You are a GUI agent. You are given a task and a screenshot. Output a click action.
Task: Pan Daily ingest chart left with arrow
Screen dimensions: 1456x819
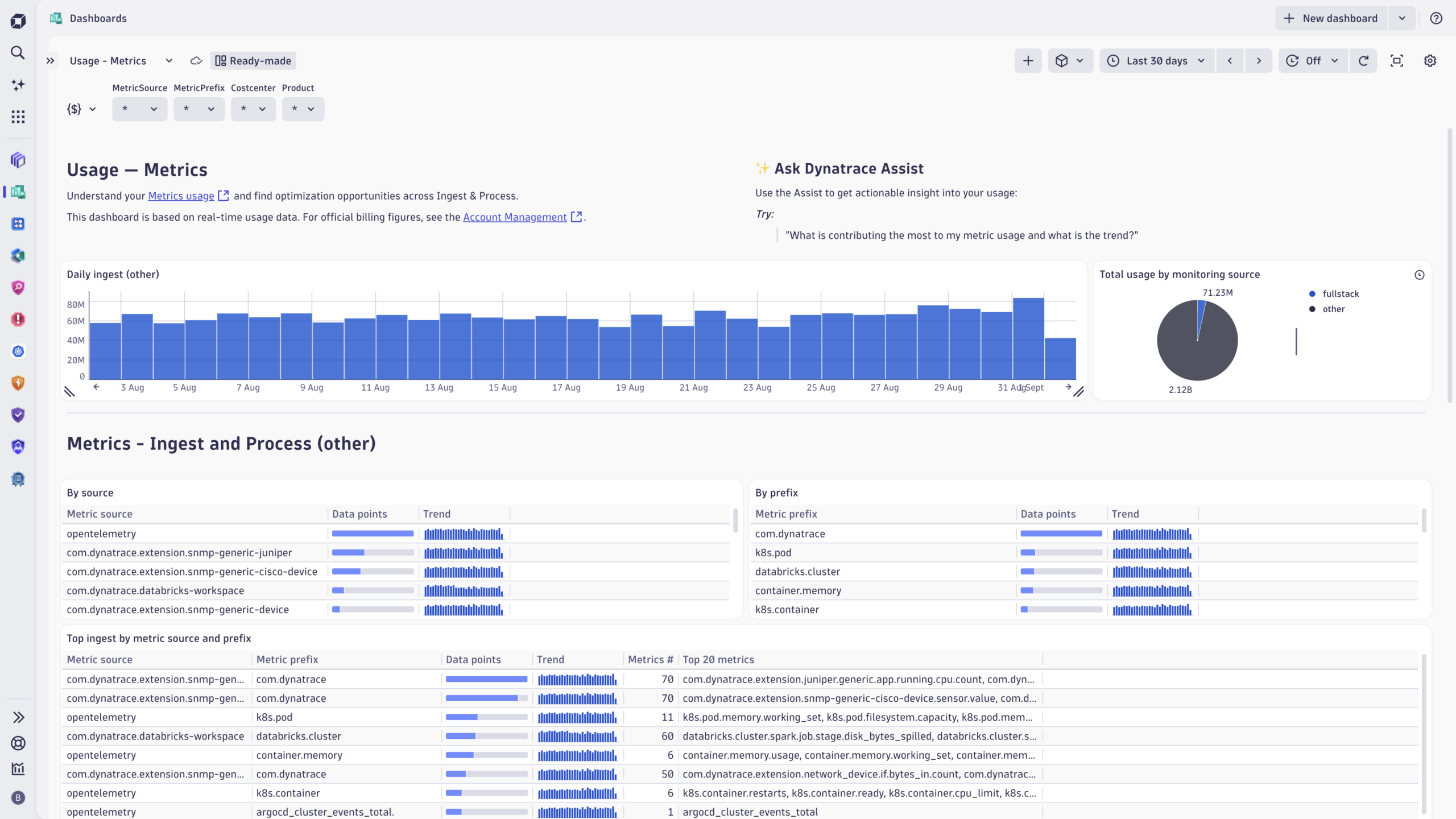click(96, 387)
